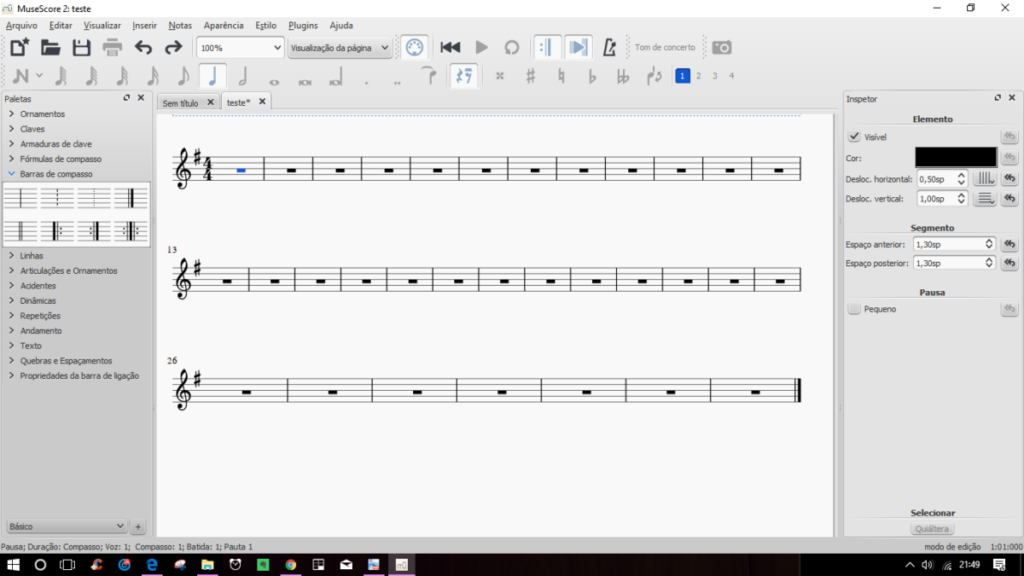Open the Visualização da página dropdown

coord(339,47)
